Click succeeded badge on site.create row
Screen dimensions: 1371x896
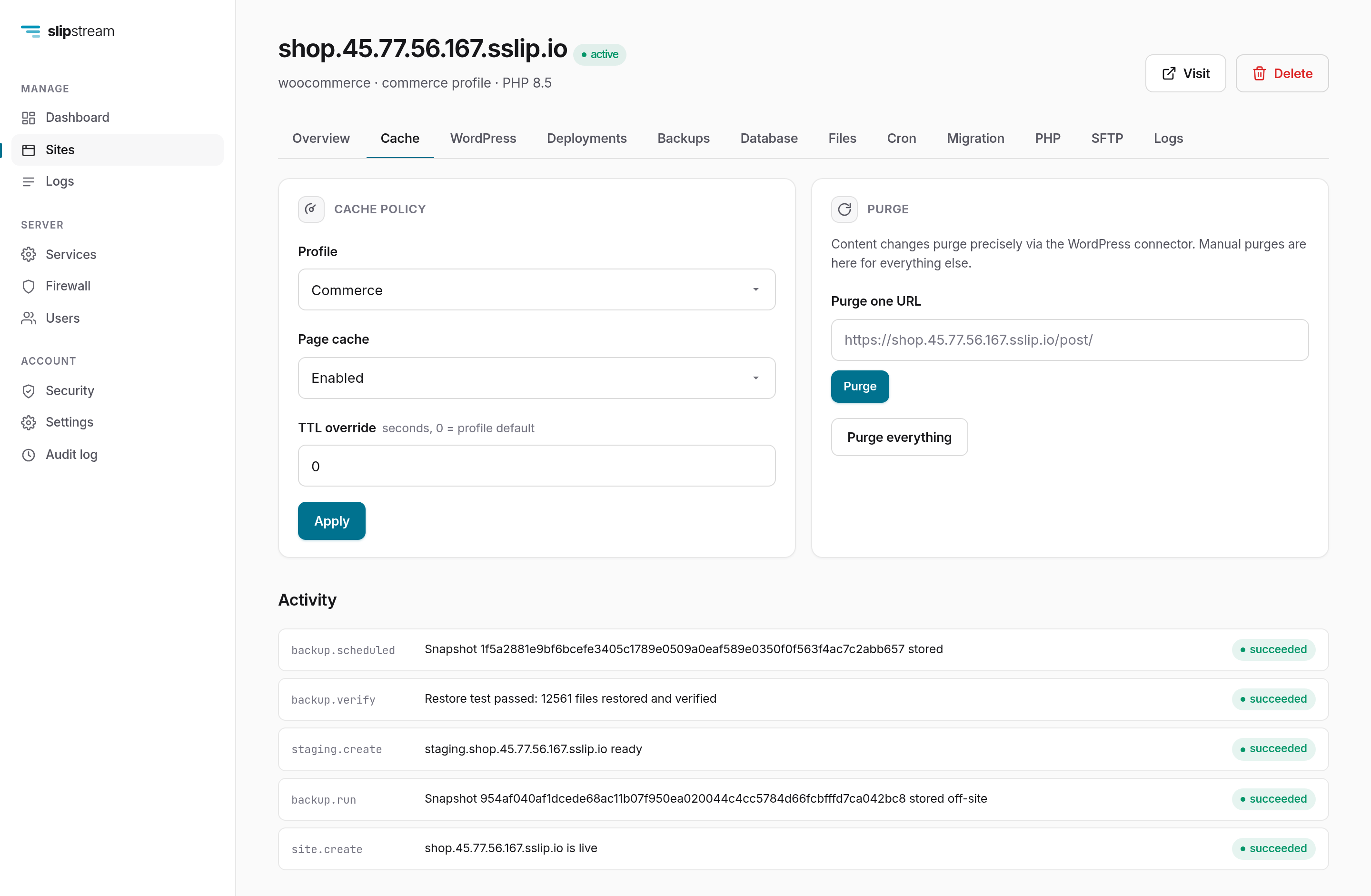click(1273, 848)
